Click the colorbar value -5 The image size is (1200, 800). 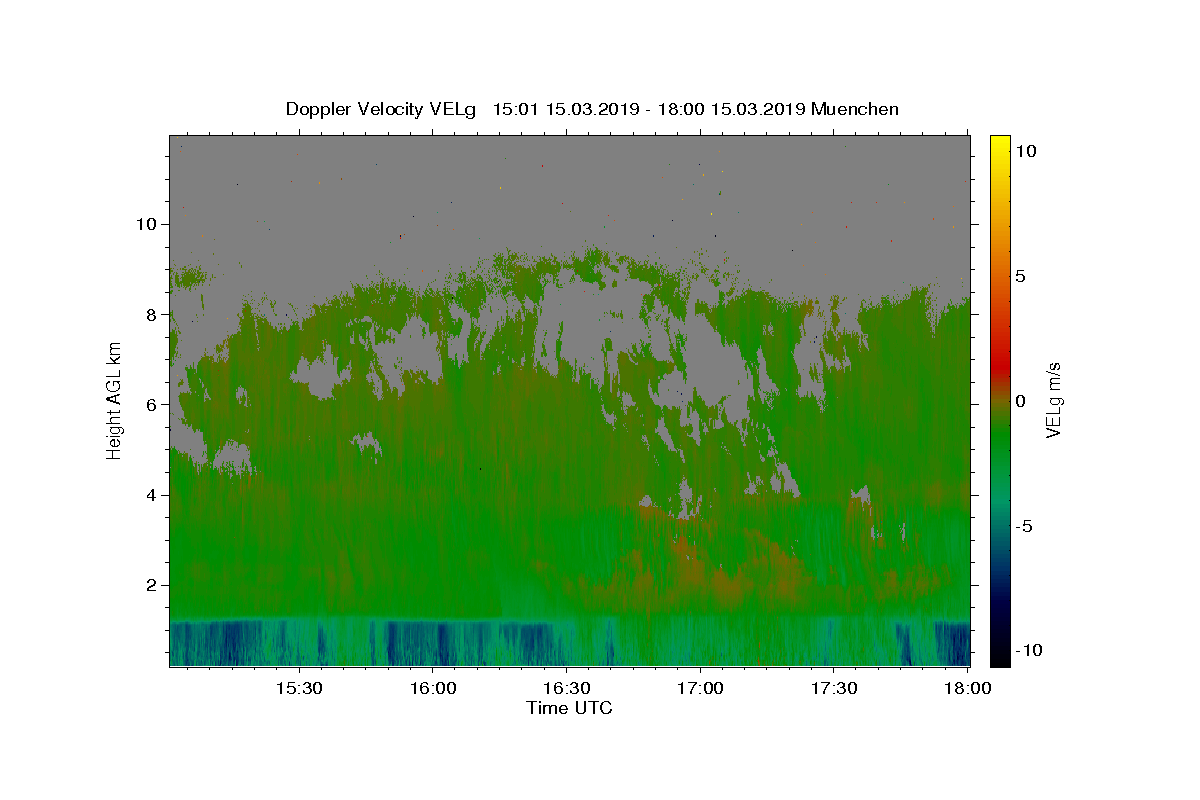[1023, 526]
